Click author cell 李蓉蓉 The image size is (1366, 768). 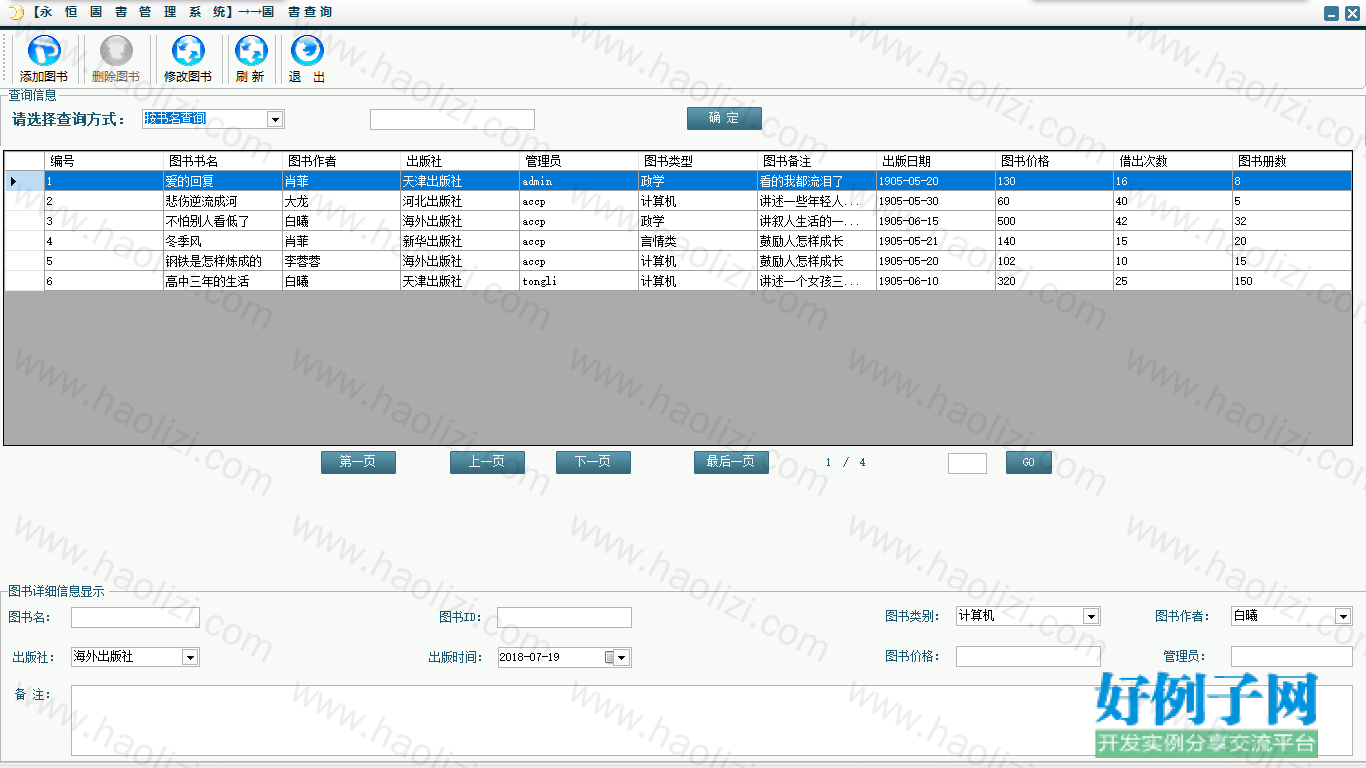point(342,261)
